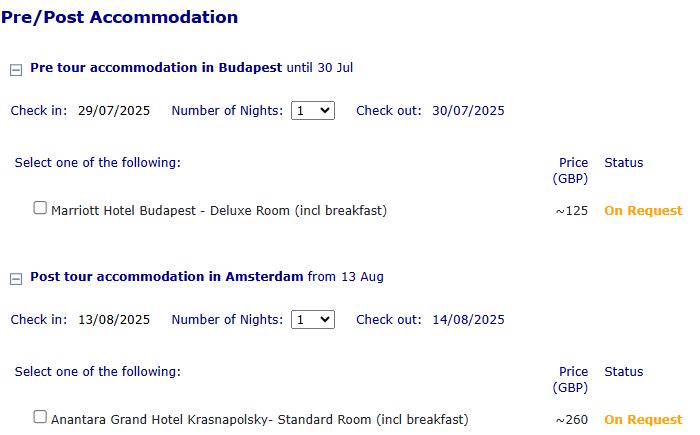
Task: Tick the Marriott Hotel Budapest checkbox
Action: [x=40, y=209]
